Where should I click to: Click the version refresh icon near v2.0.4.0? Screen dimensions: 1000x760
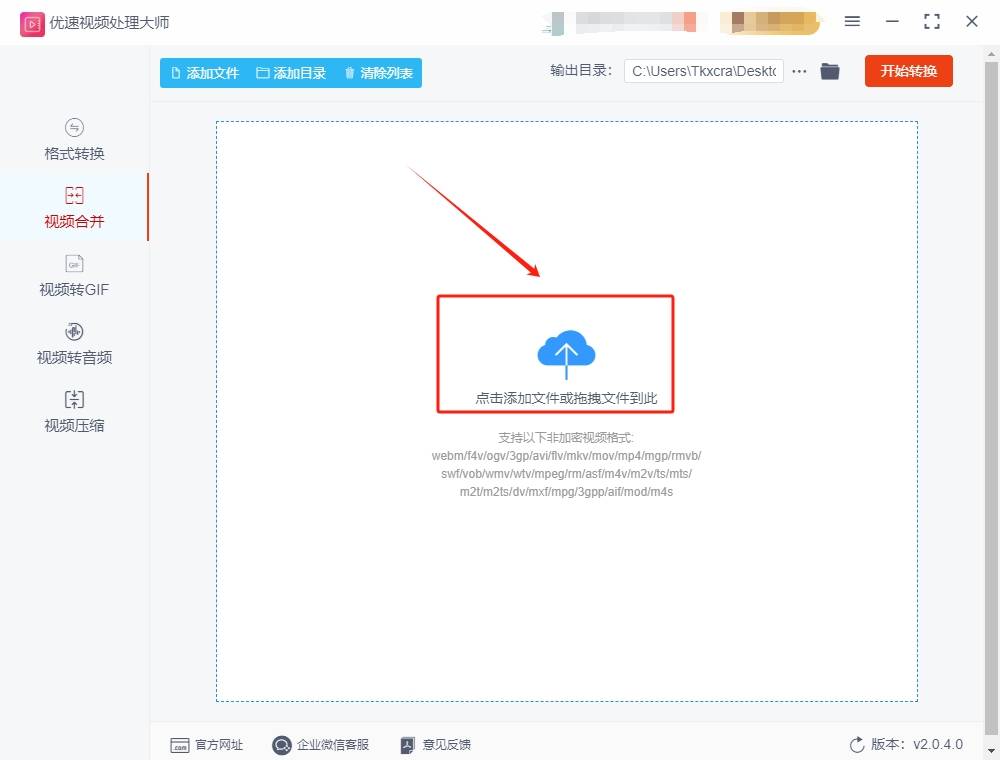coord(856,744)
